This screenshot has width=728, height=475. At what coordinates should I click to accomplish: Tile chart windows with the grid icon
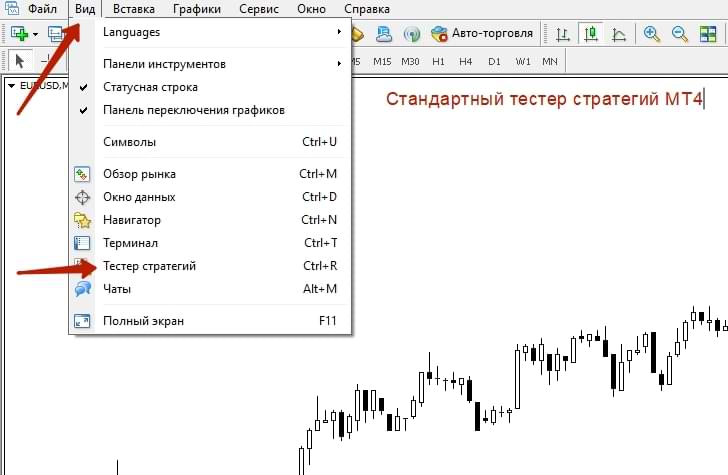708,34
